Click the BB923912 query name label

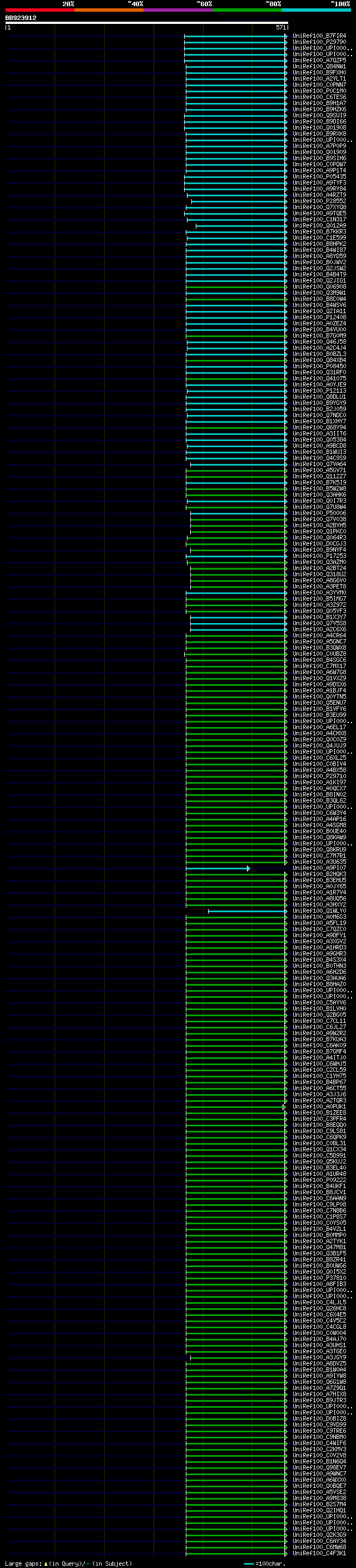click(21, 18)
